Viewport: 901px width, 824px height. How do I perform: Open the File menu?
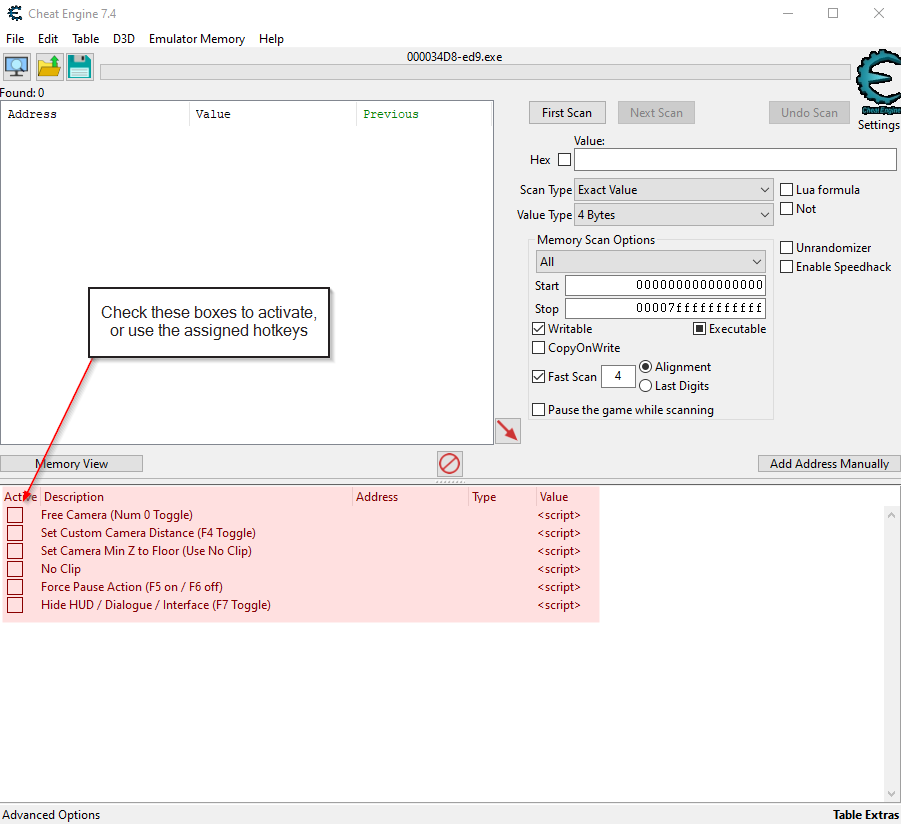point(15,38)
